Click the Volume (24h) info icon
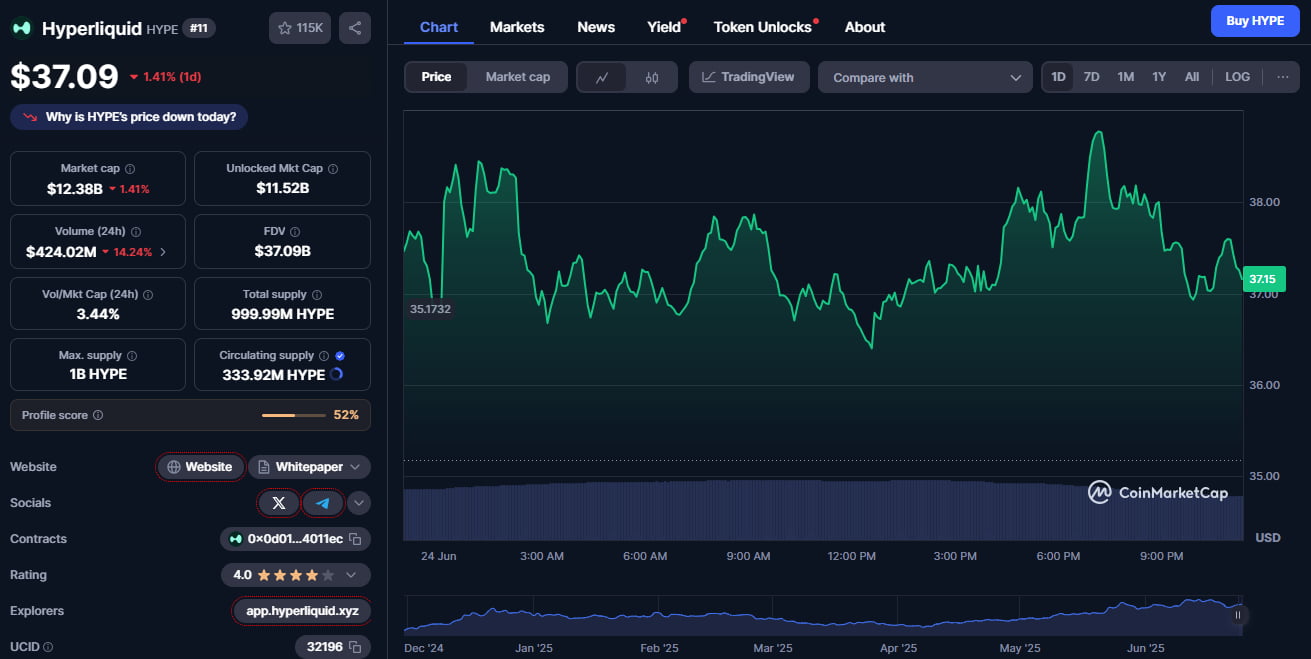This screenshot has width=1311, height=659. pos(136,232)
